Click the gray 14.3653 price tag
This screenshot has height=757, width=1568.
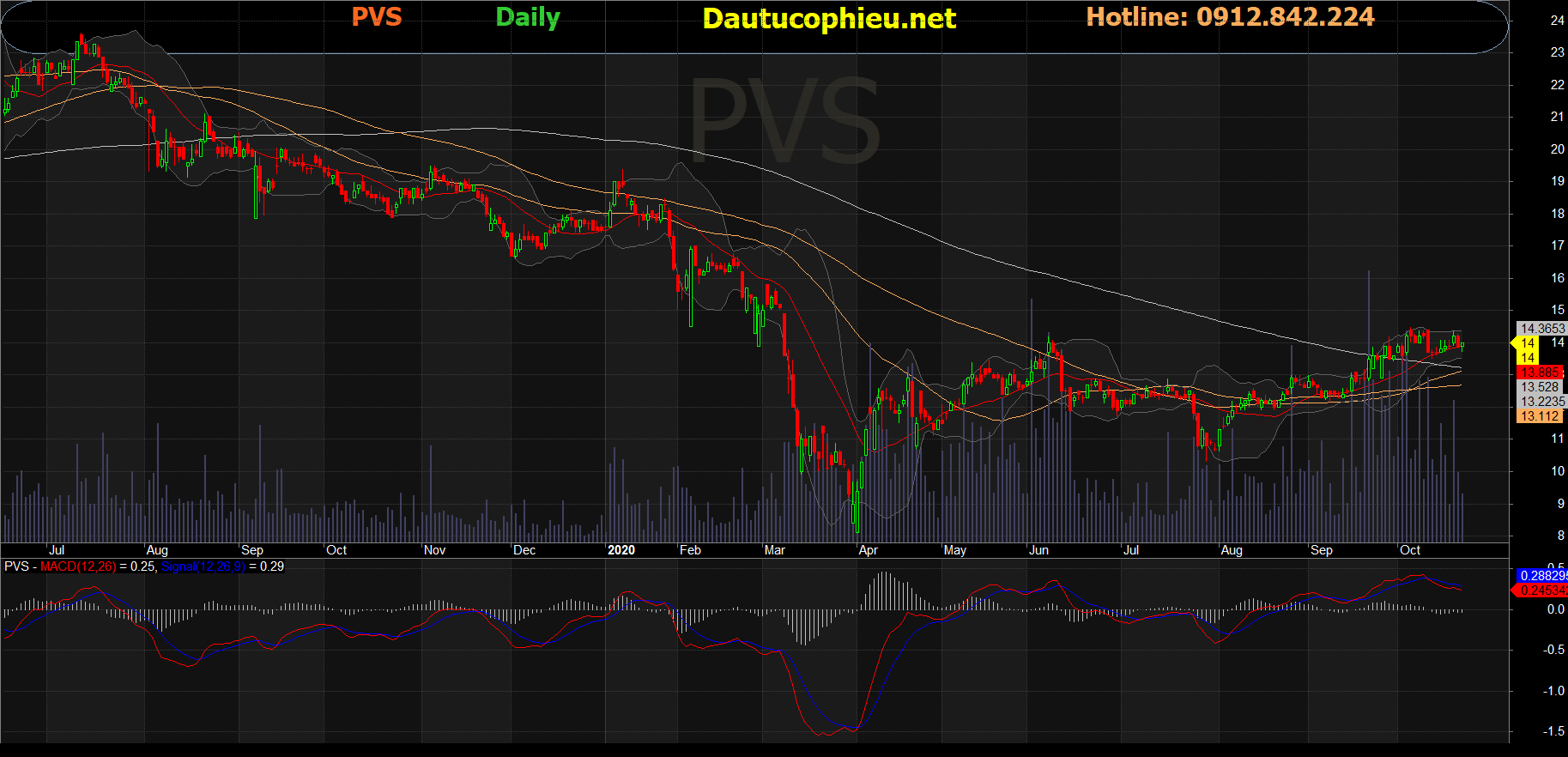tap(1542, 329)
